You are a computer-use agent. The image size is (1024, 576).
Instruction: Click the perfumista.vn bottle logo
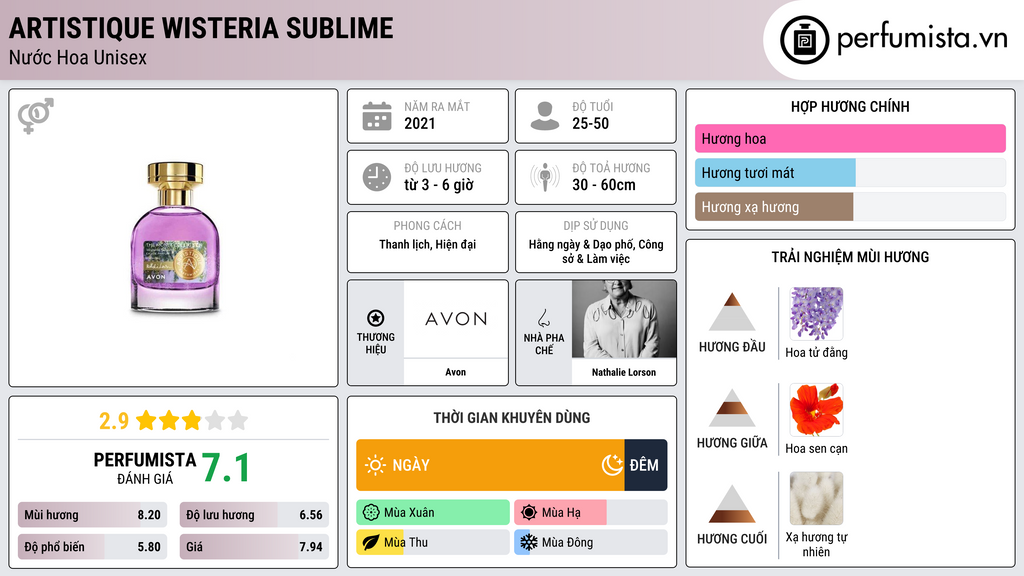[804, 40]
